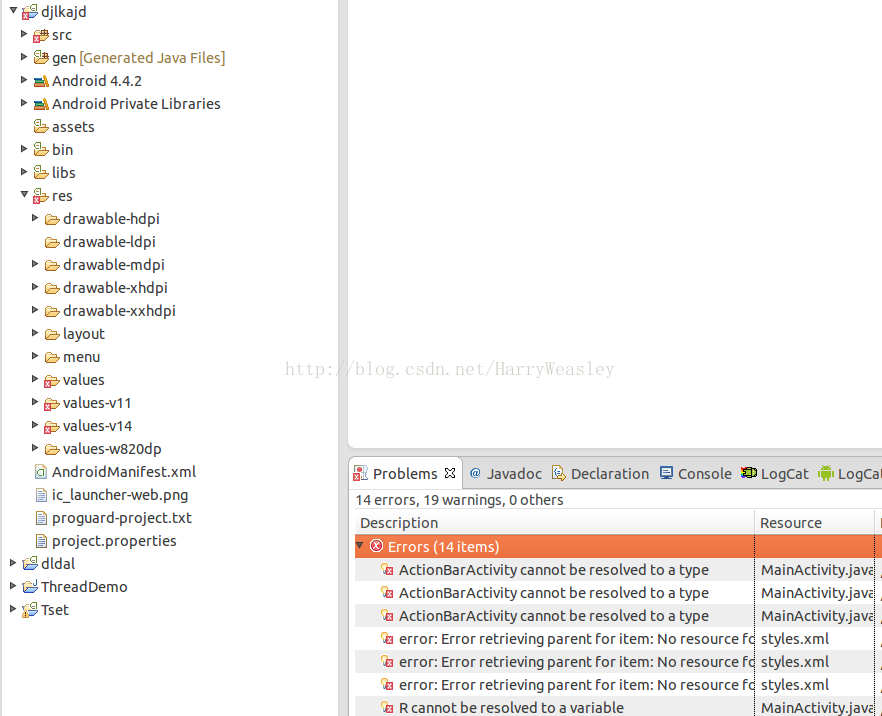Click the Android 4.4.2 library icon

(x=41, y=81)
